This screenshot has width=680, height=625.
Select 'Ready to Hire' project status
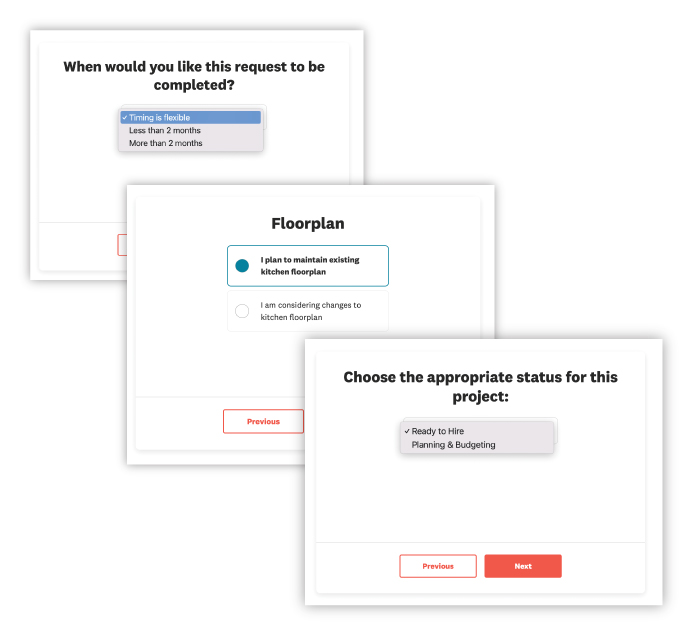[x=438, y=431]
